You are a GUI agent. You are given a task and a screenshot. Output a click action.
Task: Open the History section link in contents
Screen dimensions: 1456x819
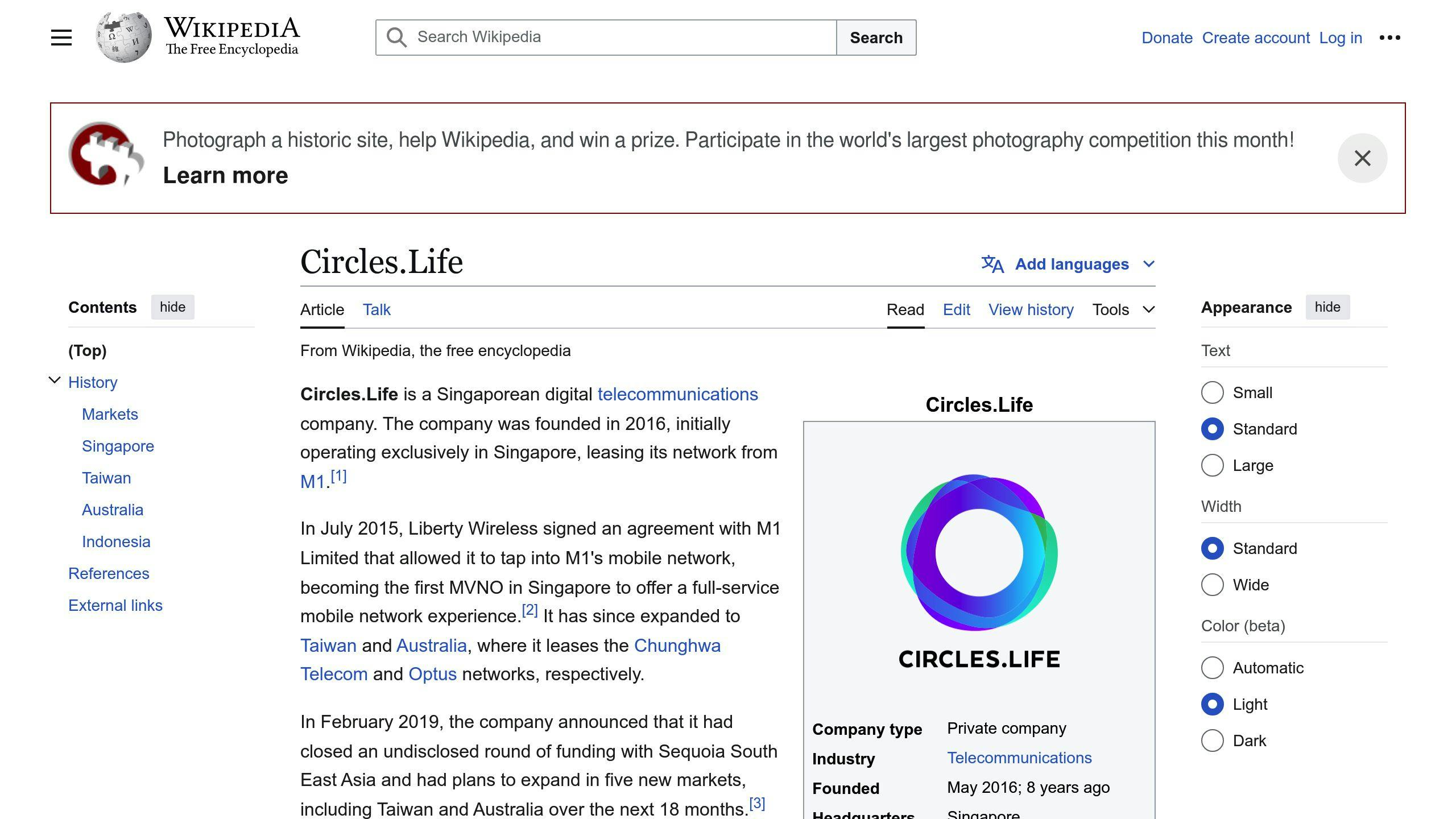coord(93,382)
